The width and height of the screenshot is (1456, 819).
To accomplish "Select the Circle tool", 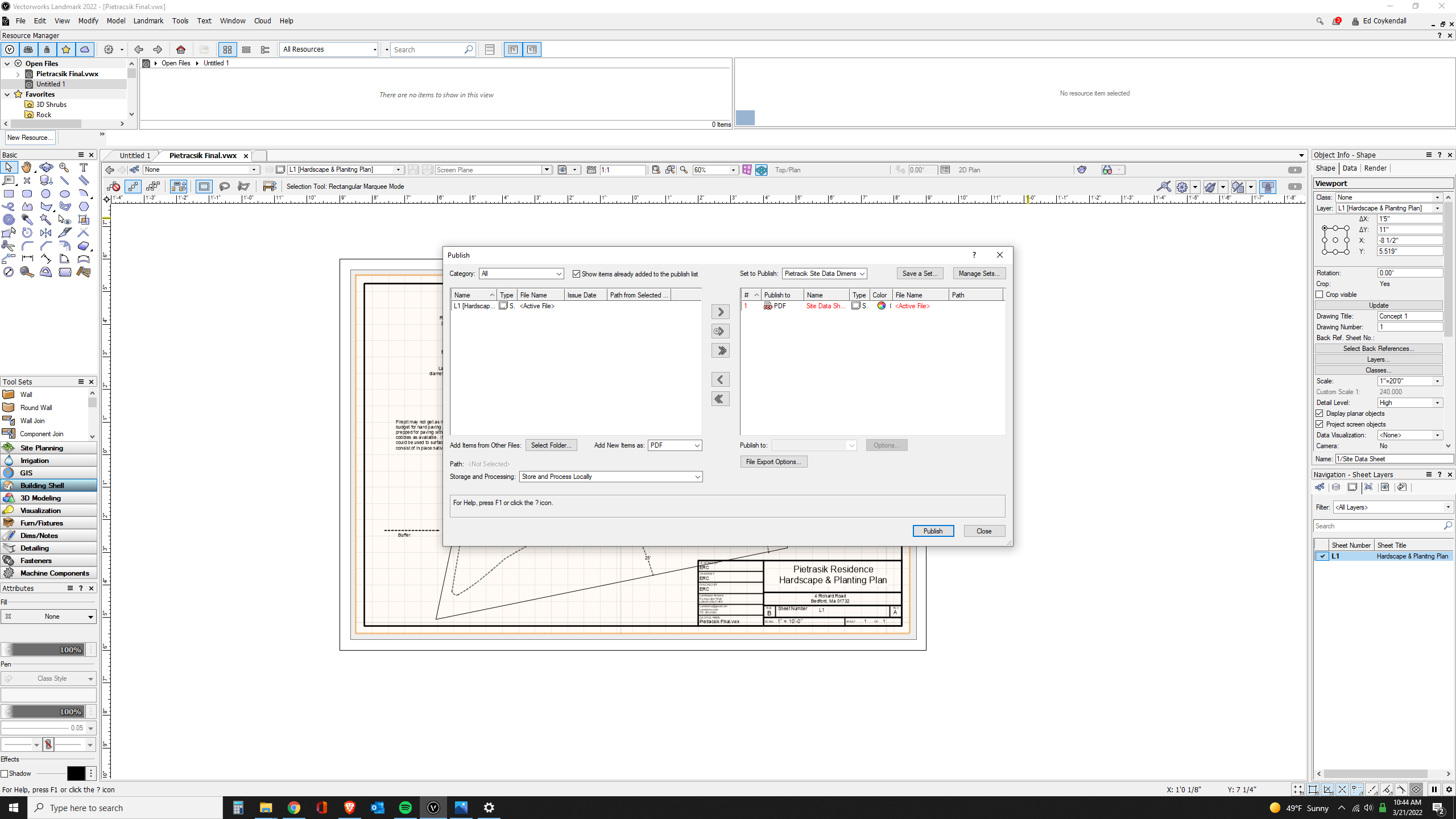I will (46, 193).
